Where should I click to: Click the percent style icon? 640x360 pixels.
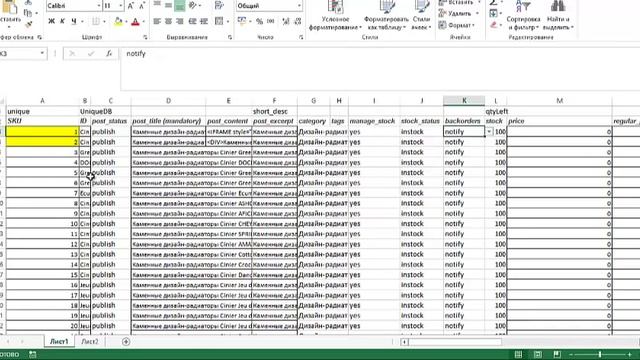click(x=259, y=21)
